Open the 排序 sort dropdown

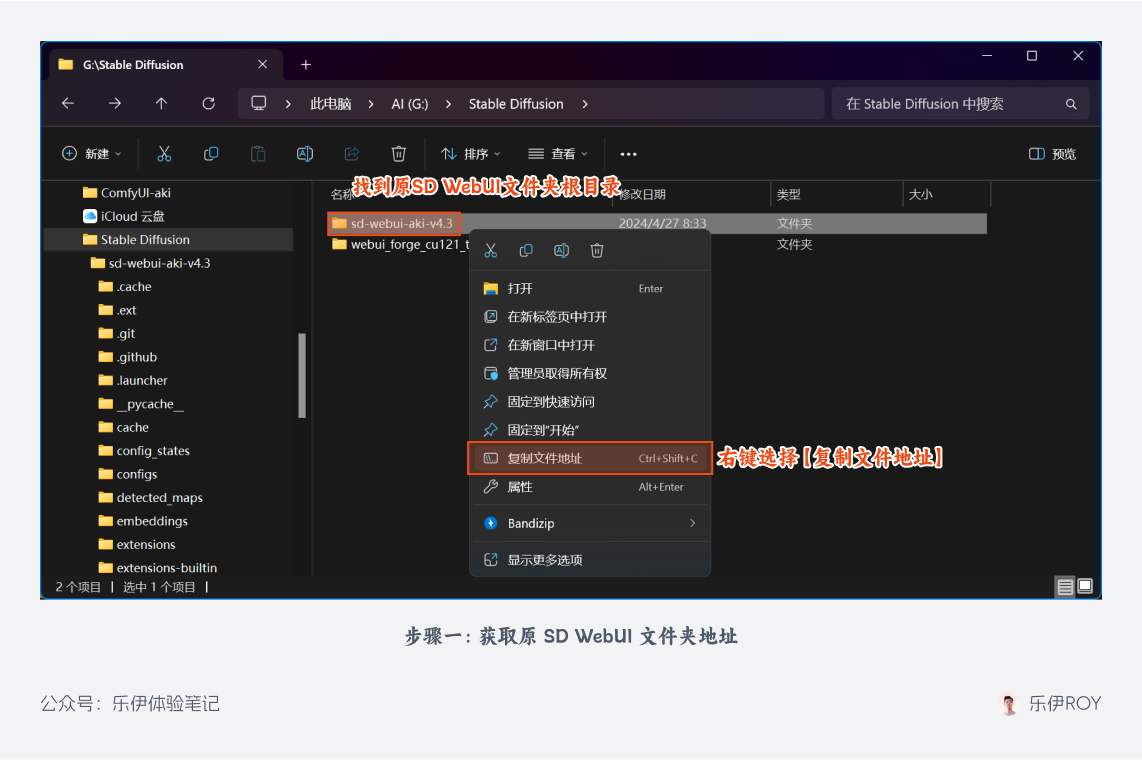470,153
